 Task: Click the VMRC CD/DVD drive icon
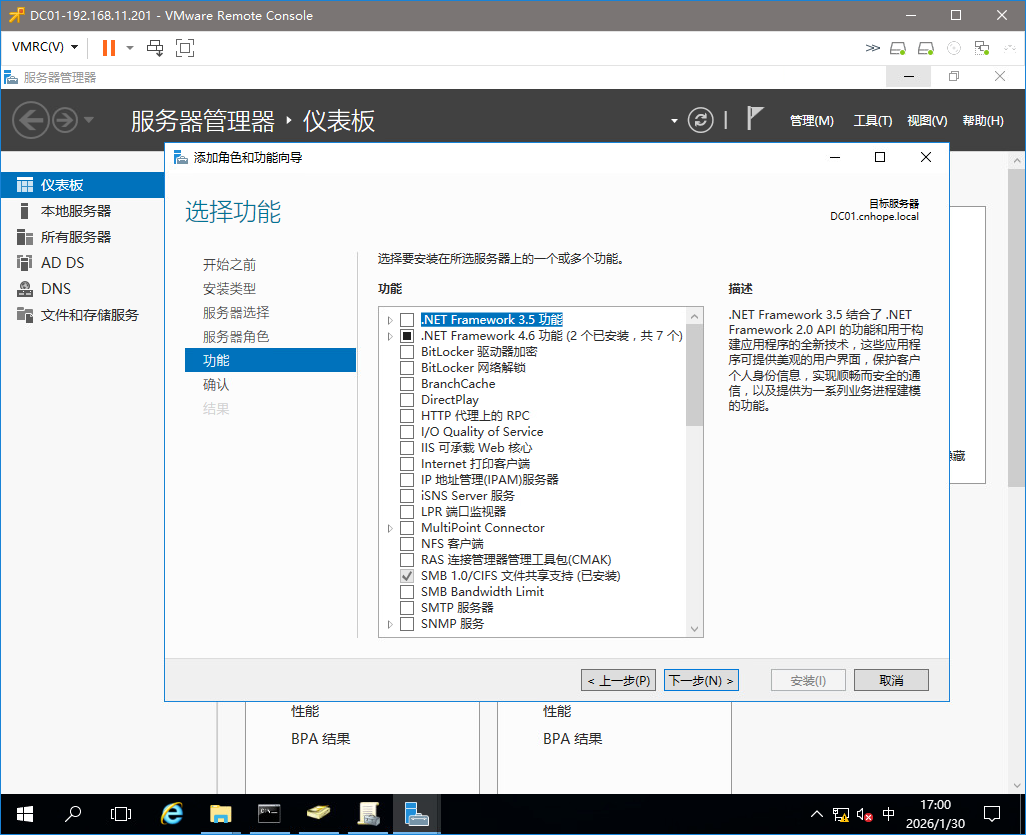tap(954, 48)
